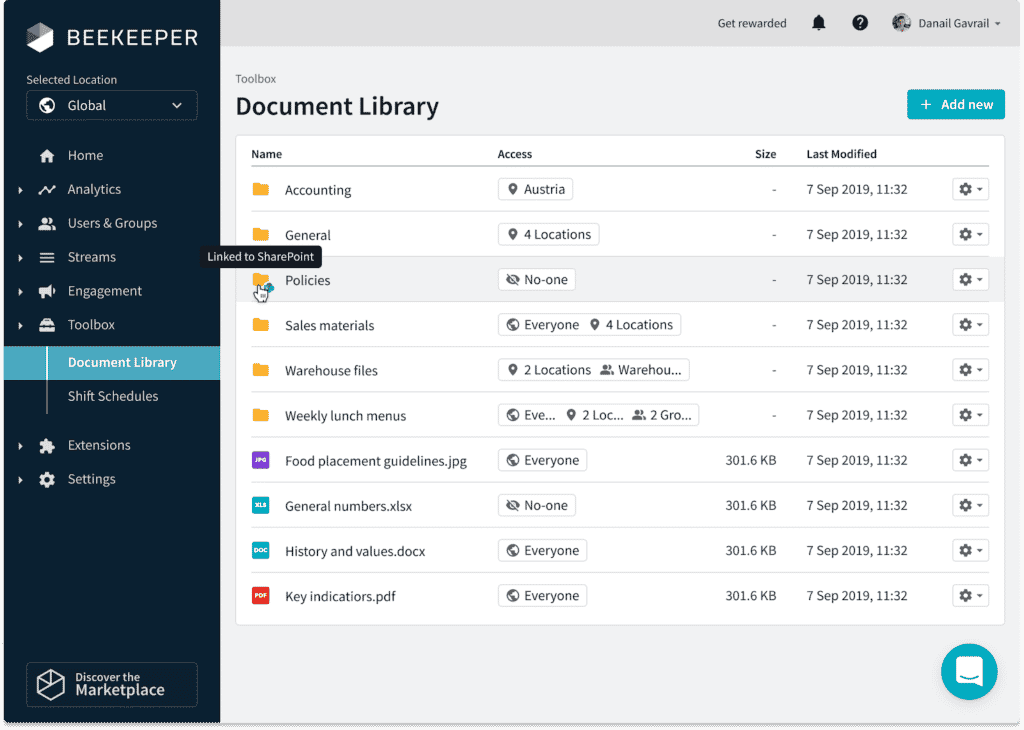Click the Get rewarded link
The image size is (1024, 730).
[x=752, y=23]
